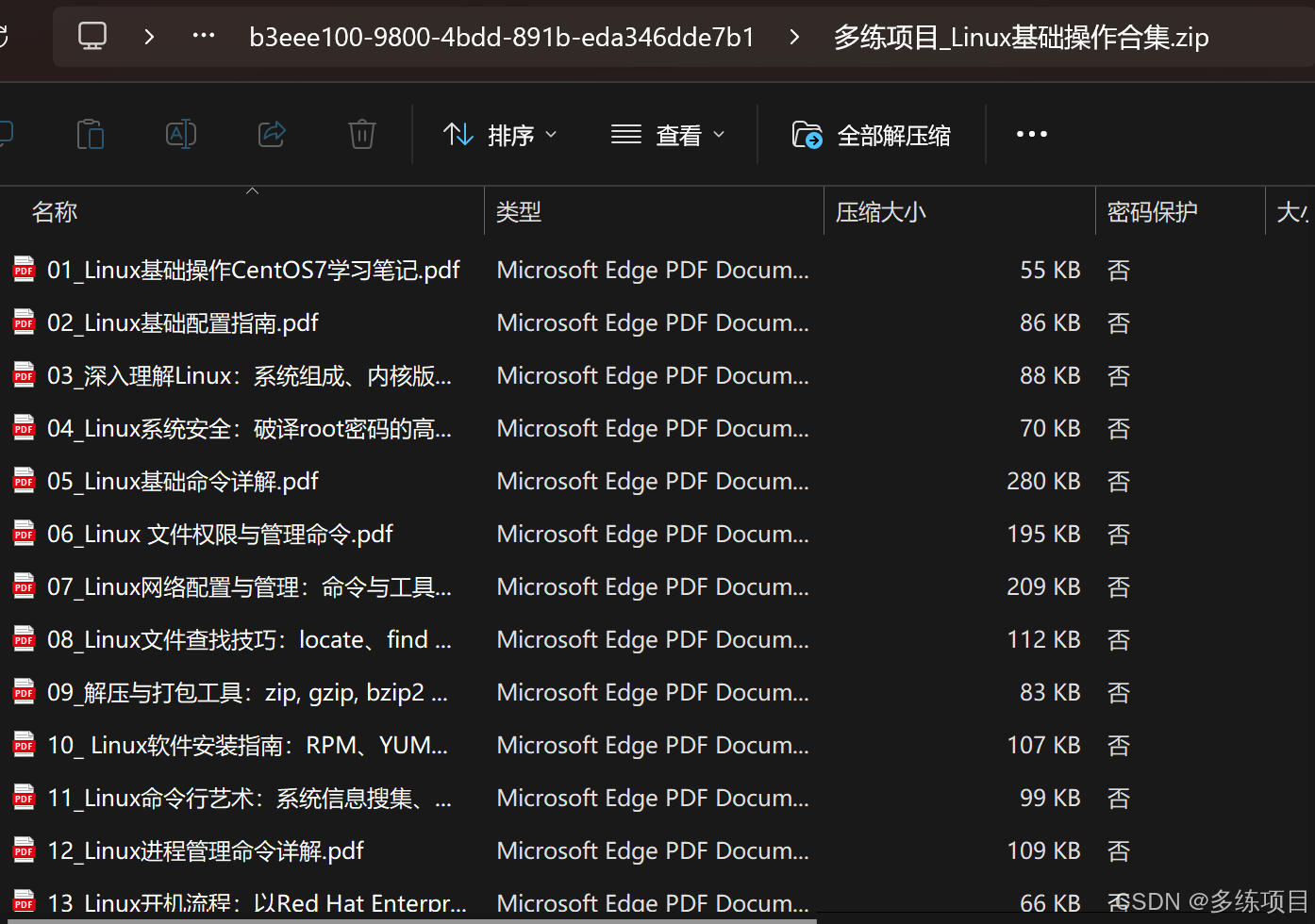Select file name 01_Linux基础操作CentOS7学习笔记.pdf
The height and width of the screenshot is (924, 1315).
(x=254, y=271)
